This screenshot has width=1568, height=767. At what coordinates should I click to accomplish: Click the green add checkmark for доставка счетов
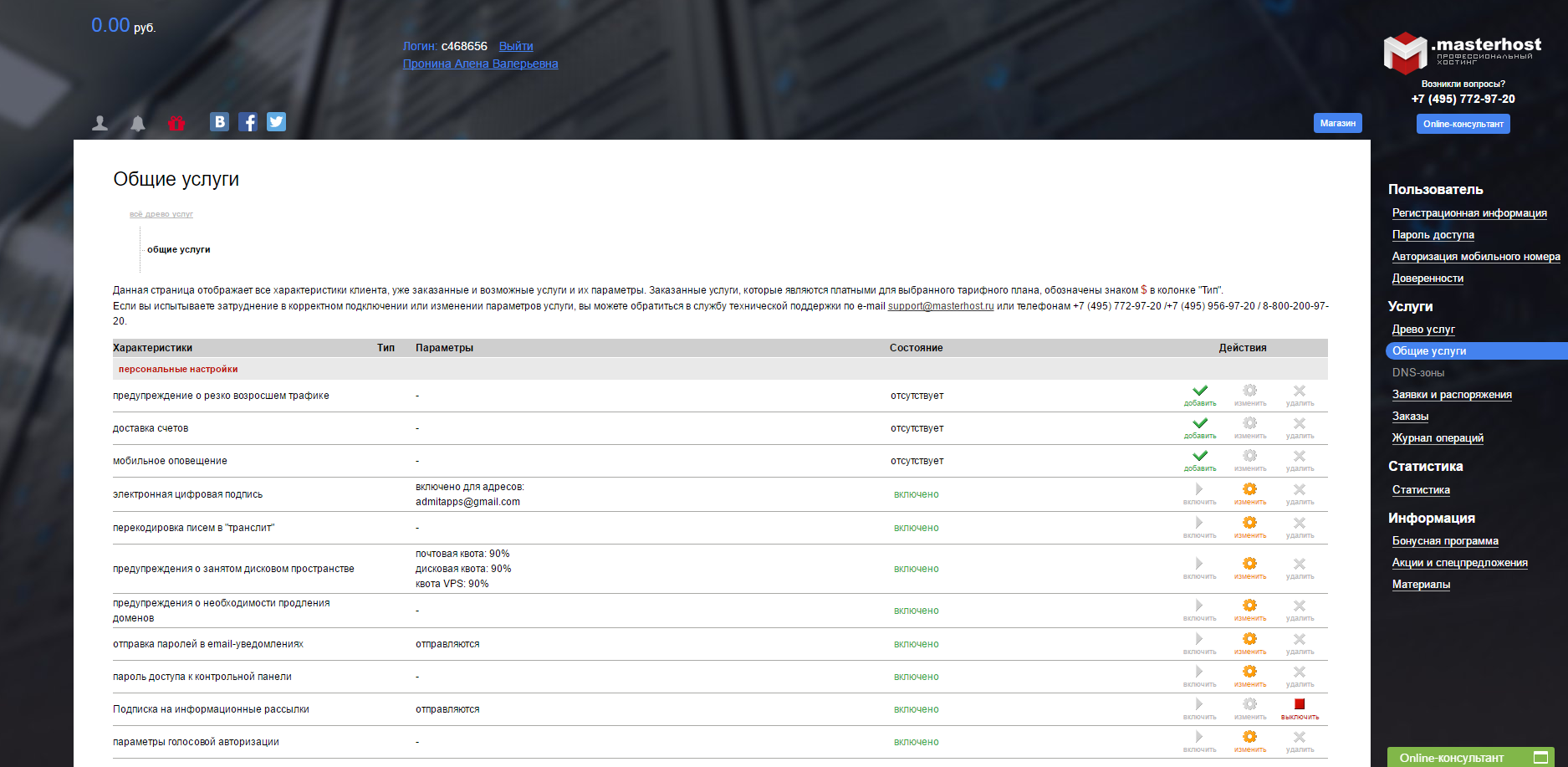[x=1200, y=425]
